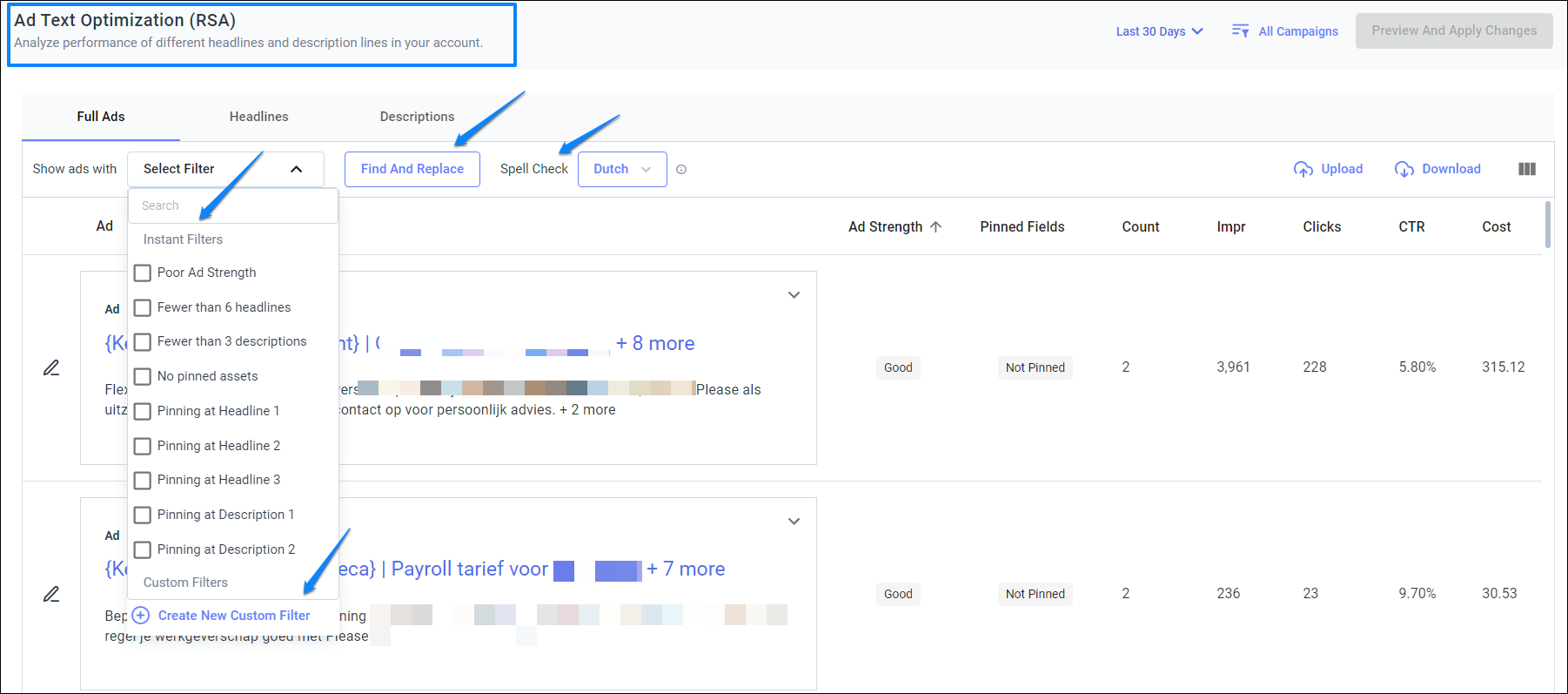Viewport: 1568px width, 694px height.
Task: Click the Good badge in first row
Action: click(898, 367)
